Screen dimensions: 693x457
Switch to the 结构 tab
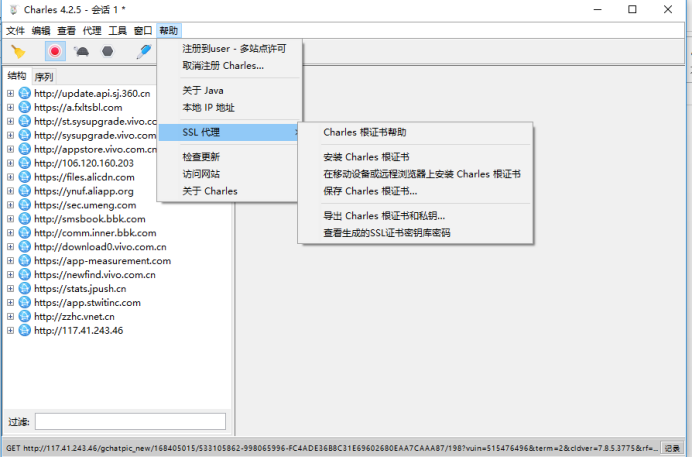pos(17,76)
